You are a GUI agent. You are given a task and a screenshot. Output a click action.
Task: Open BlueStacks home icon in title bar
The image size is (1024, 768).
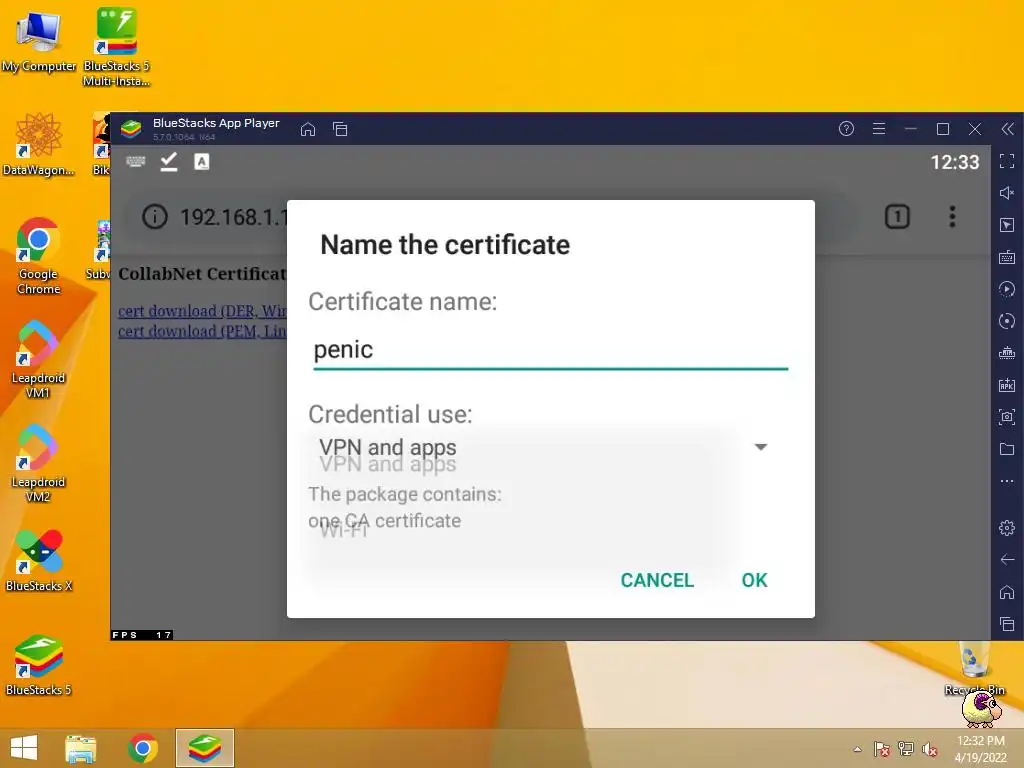pyautogui.click(x=308, y=129)
